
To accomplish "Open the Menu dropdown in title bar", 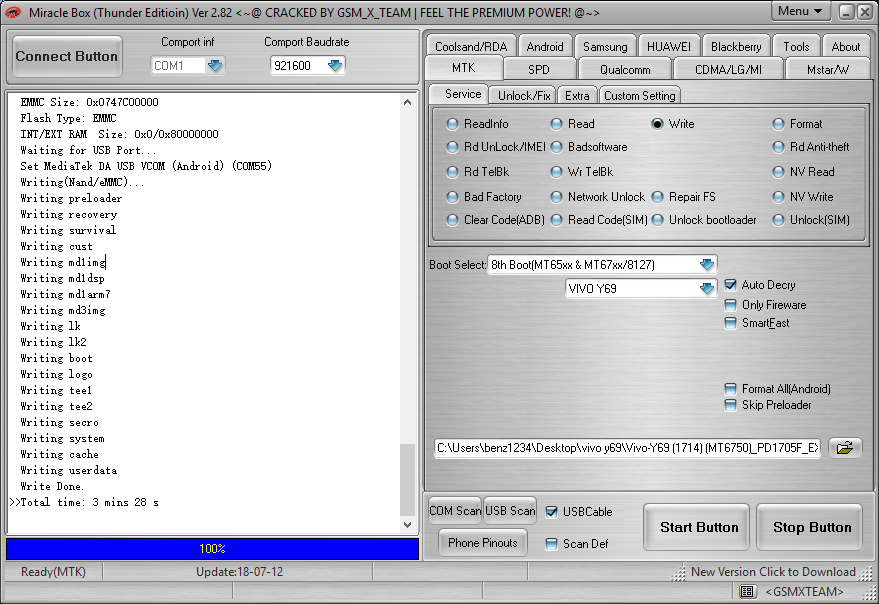I will (799, 11).
